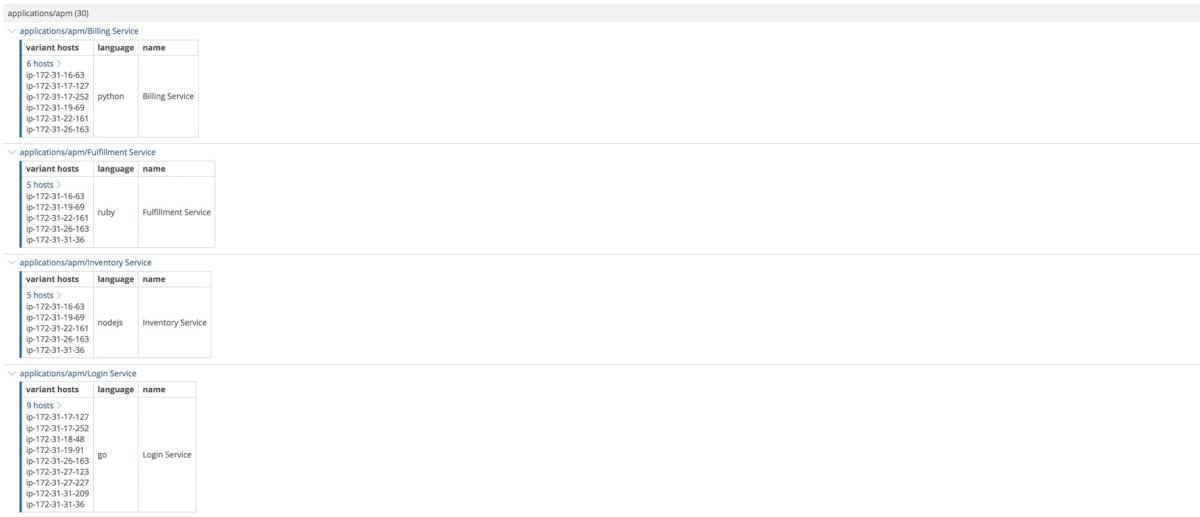Image resolution: width=1200 pixels, height=517 pixels.
Task: Click the 6 hosts link
Action: 40,64
